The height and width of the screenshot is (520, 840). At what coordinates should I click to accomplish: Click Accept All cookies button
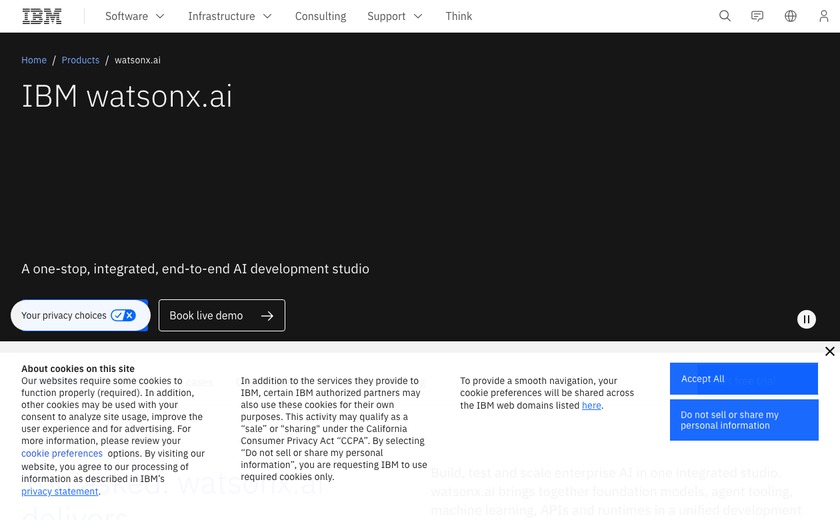pyautogui.click(x=744, y=379)
